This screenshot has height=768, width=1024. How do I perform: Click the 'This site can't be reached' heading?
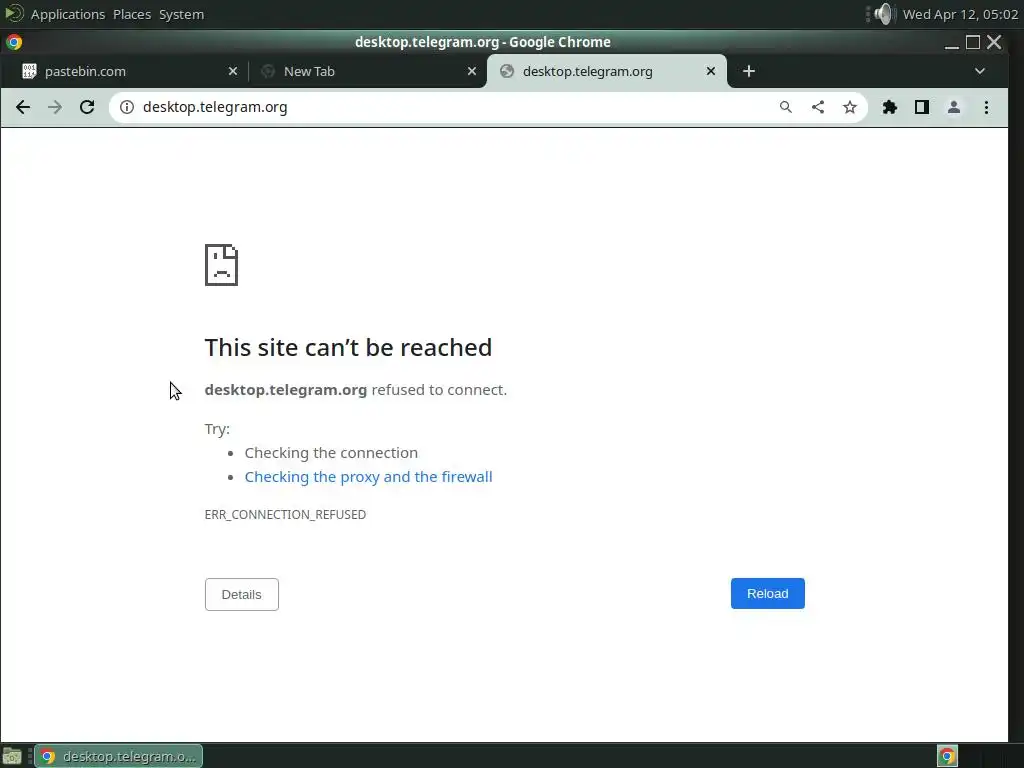[348, 347]
